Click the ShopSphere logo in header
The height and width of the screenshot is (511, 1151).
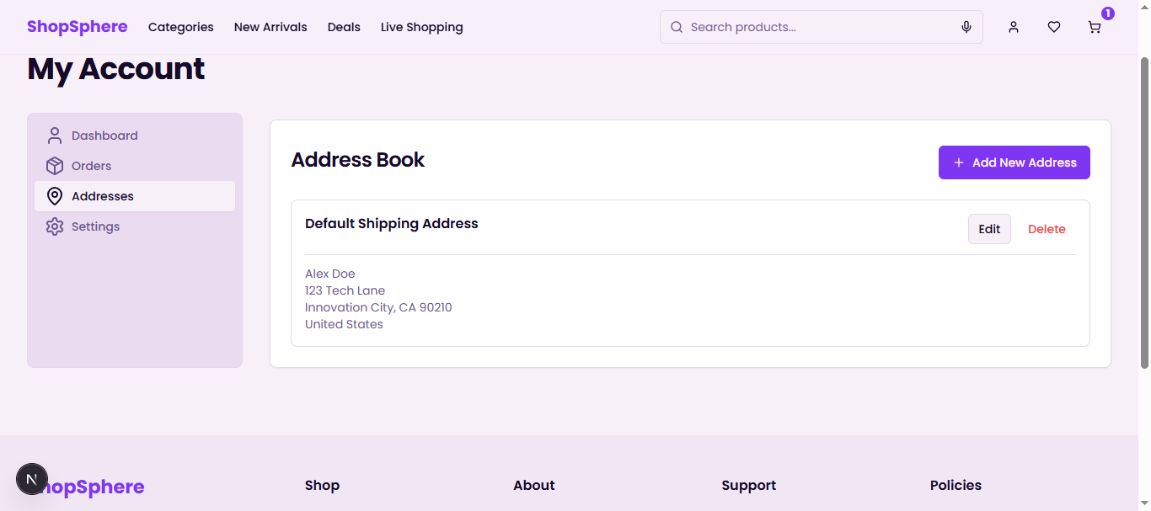pos(77,27)
